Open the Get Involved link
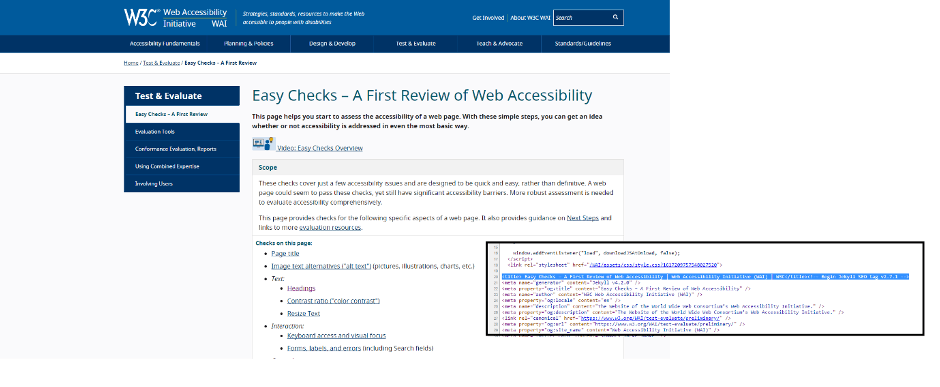This screenshot has height=387, width=940. tap(488, 18)
